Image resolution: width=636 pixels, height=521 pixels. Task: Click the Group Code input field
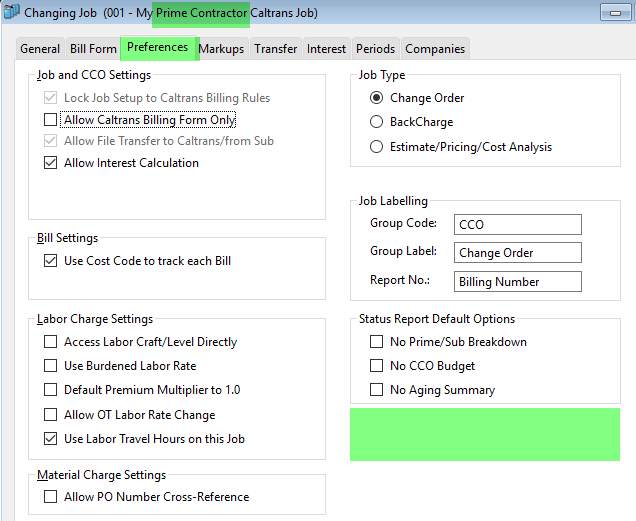tap(516, 224)
